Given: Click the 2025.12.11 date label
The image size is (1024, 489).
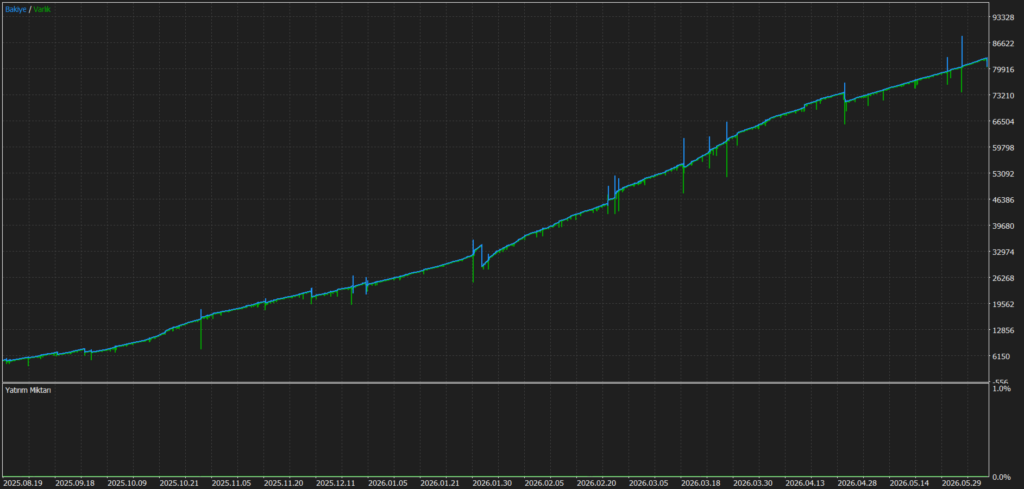Looking at the screenshot, I should pos(336,483).
